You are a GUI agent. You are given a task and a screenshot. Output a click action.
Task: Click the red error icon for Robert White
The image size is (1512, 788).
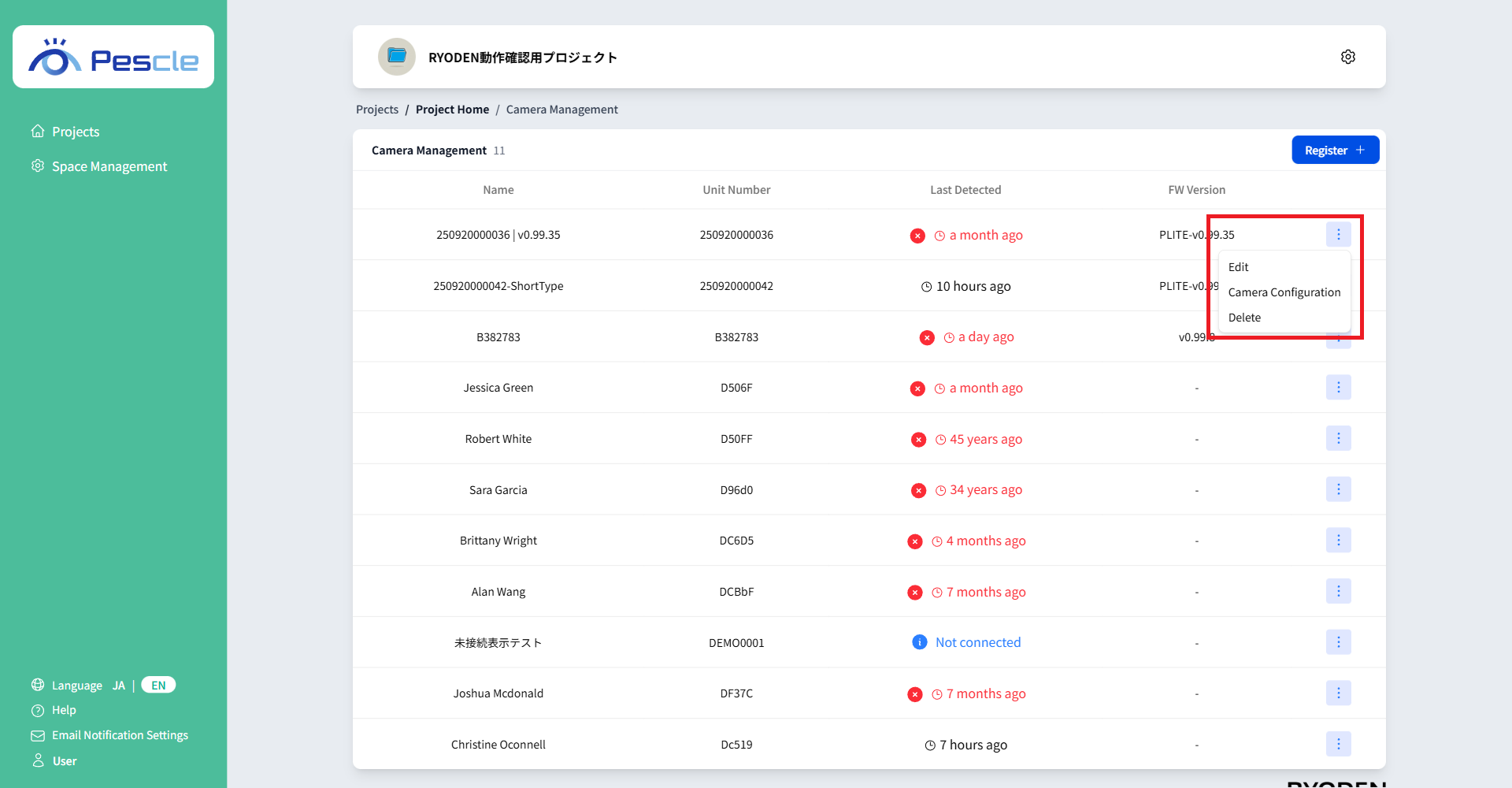918,440
